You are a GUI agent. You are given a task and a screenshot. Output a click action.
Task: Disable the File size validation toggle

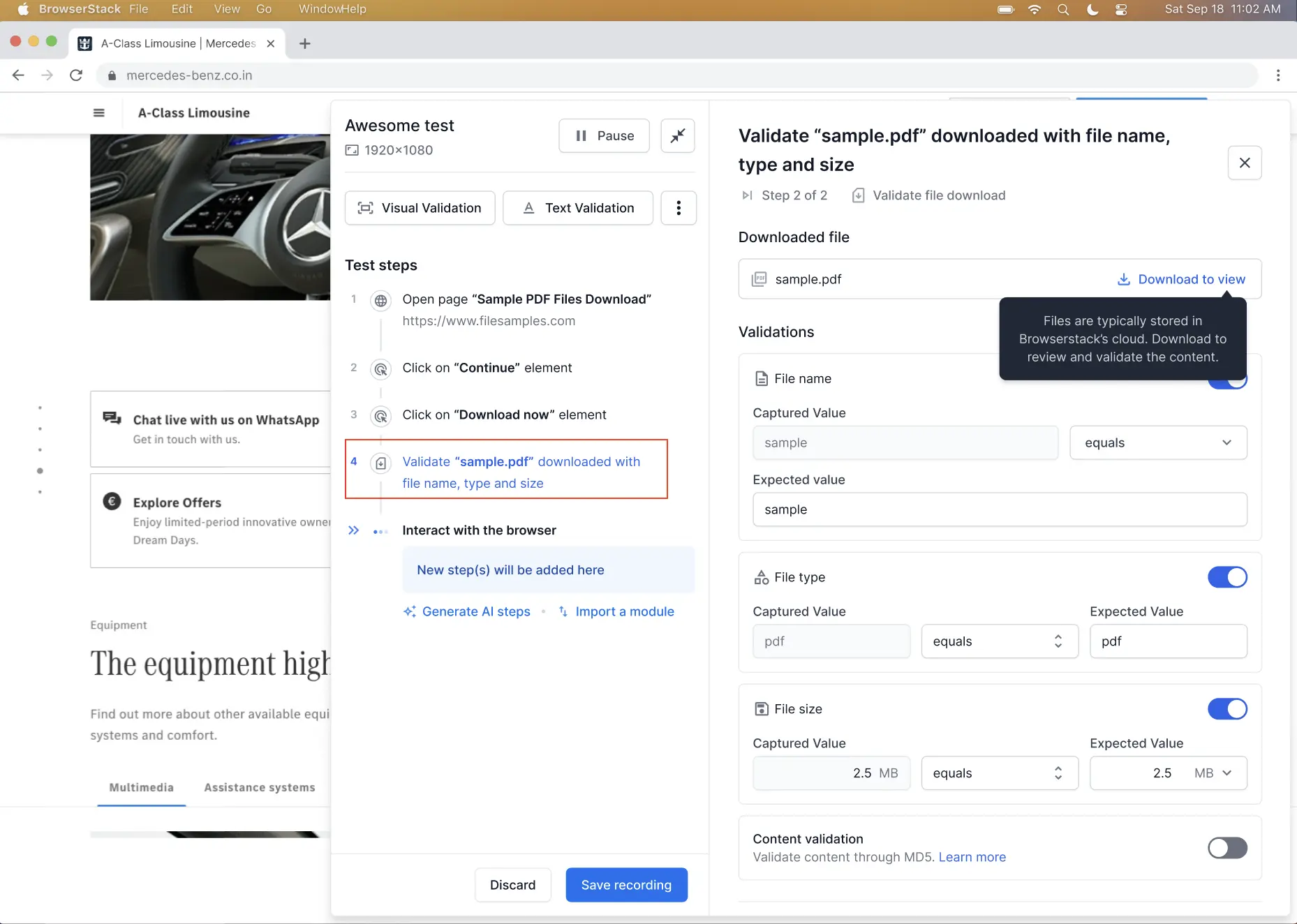coord(1226,709)
